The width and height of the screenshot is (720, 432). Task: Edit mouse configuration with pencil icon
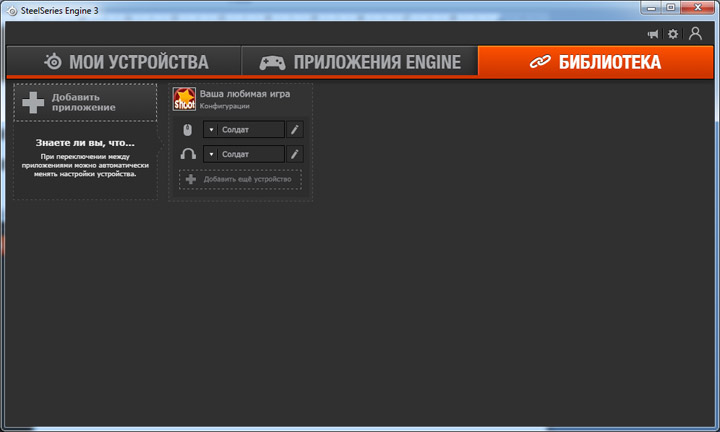pos(295,130)
